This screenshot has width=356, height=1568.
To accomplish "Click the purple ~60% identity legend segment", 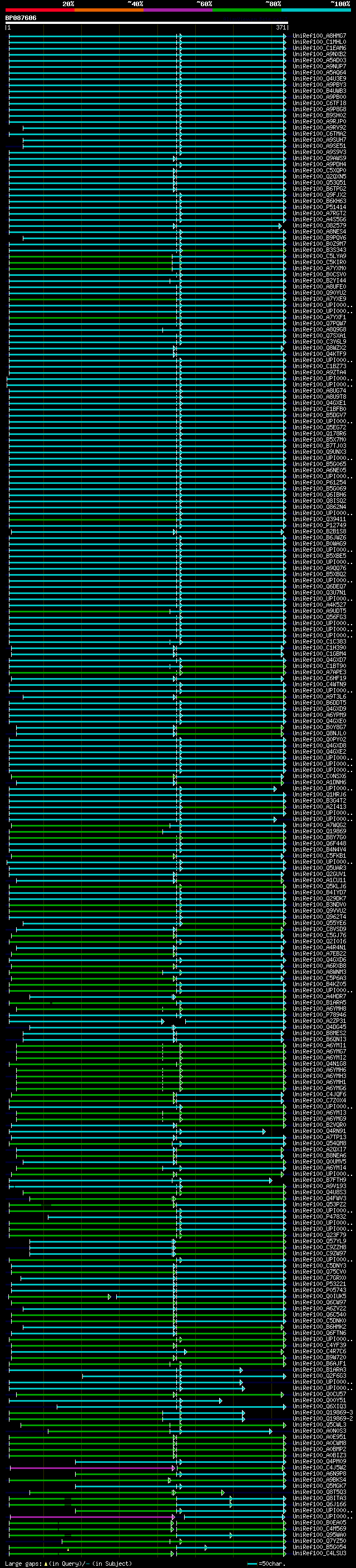I will (x=177, y=10).
